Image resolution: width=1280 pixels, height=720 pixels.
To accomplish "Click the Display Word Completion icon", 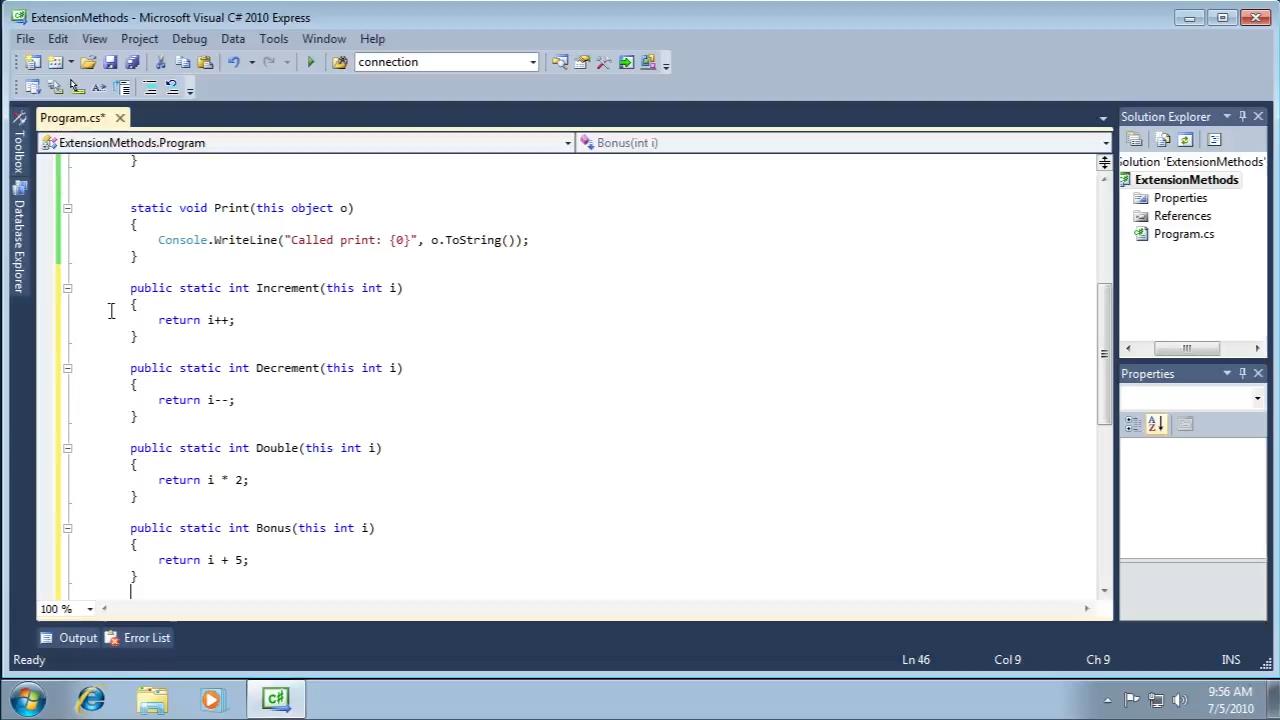I will (x=99, y=88).
